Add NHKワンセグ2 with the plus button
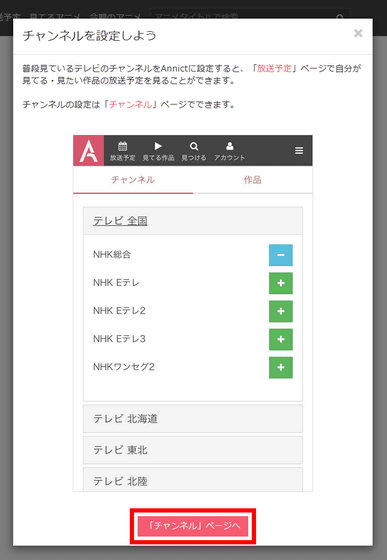This screenshot has height=560, width=387. coord(281,368)
